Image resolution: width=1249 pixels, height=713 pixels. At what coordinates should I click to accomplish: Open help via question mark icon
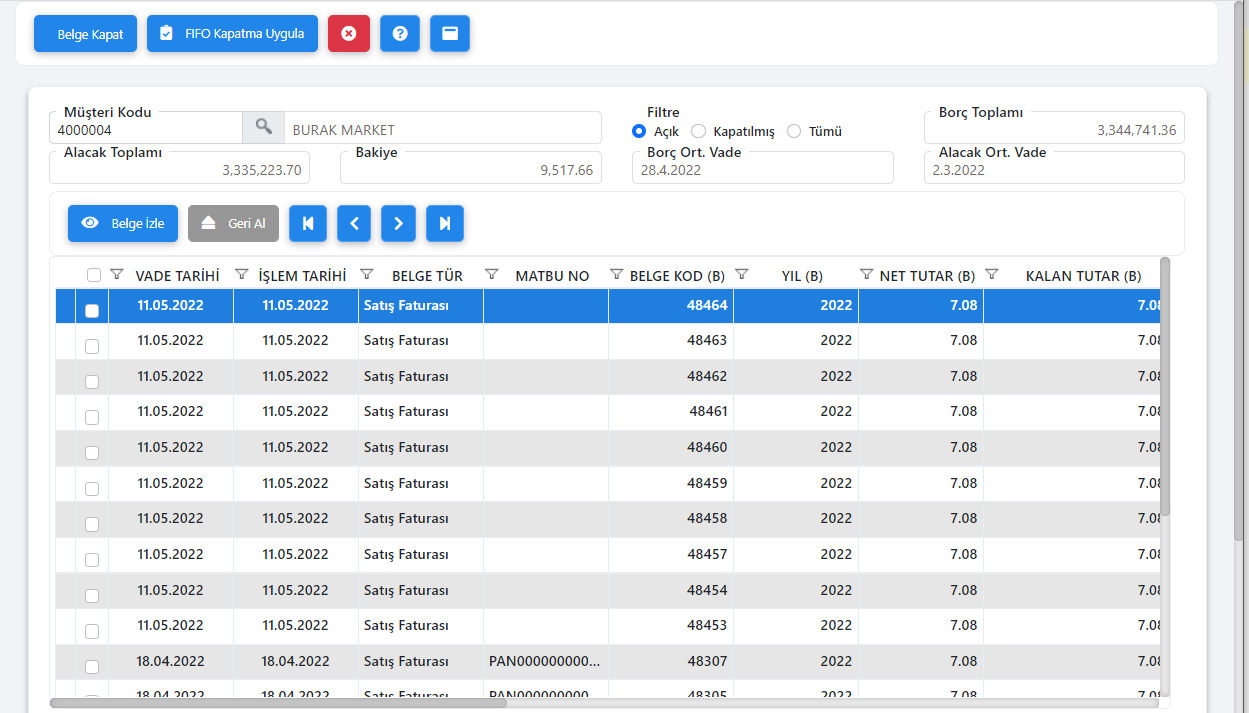click(400, 33)
